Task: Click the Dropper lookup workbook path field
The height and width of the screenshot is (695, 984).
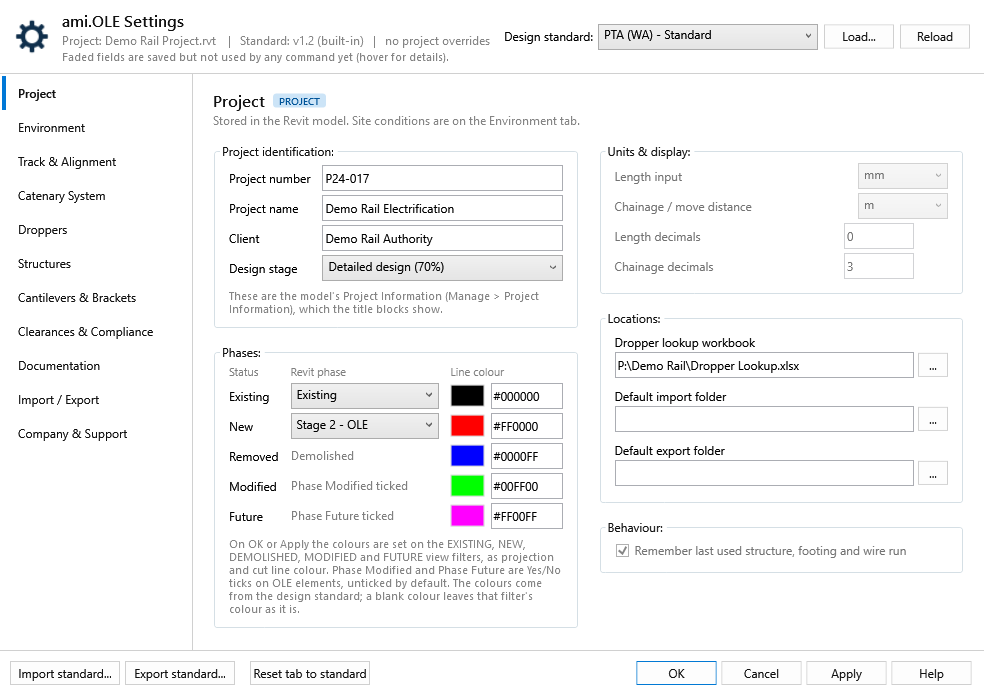Action: pos(764,365)
